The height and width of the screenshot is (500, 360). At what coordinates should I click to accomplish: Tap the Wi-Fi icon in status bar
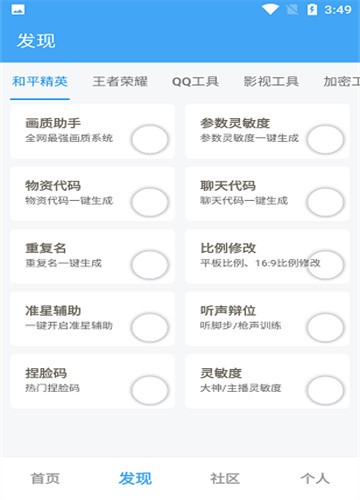click(270, 9)
